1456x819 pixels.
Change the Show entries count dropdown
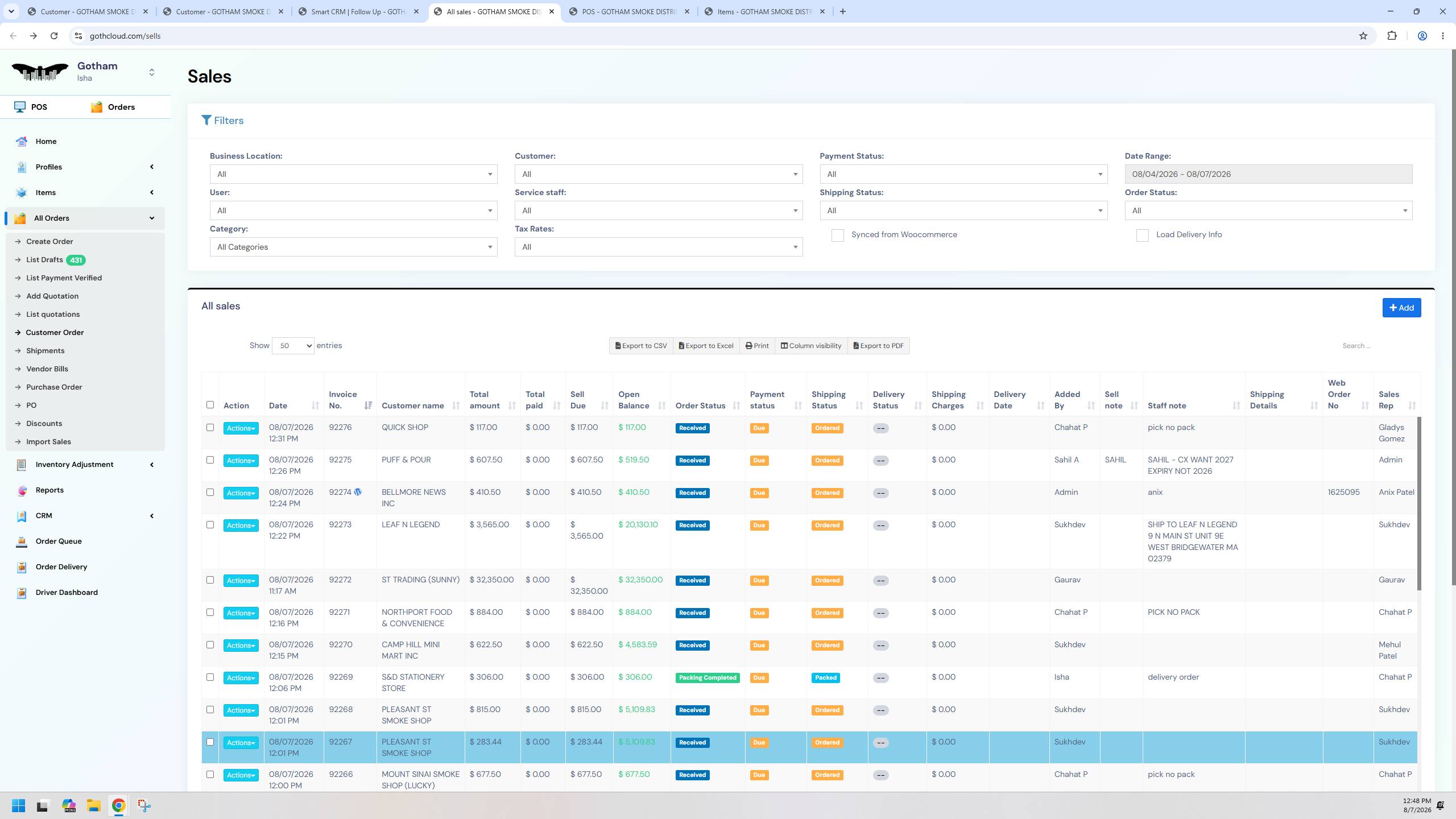[x=293, y=346]
